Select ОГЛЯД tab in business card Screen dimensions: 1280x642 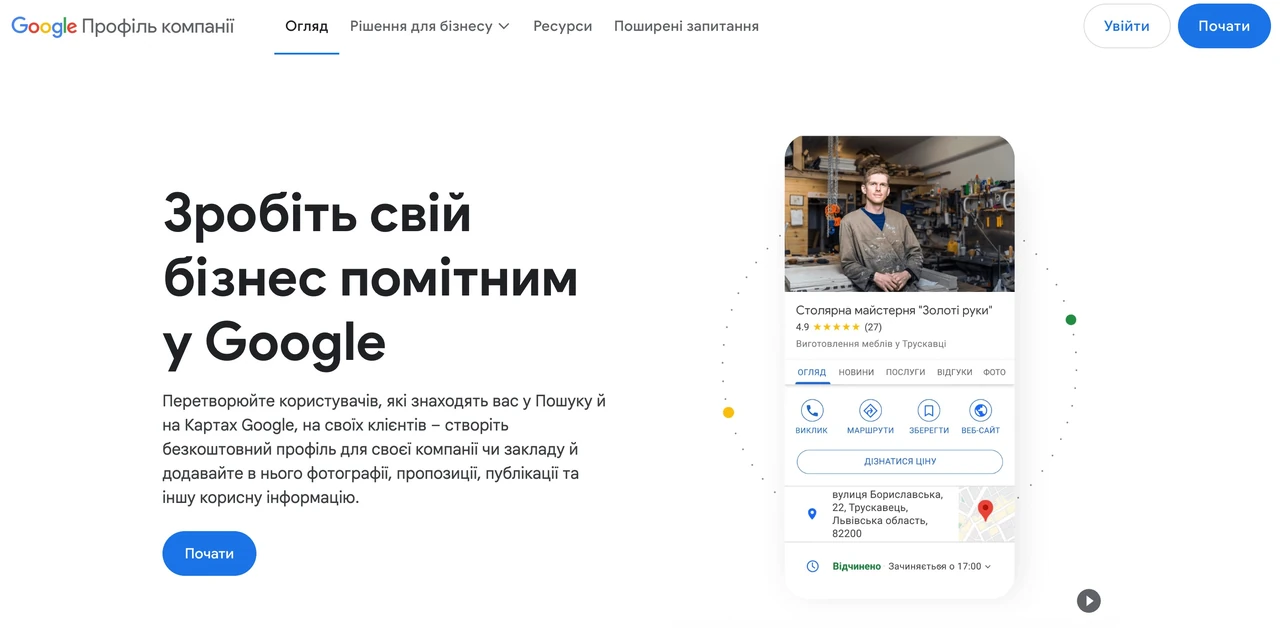point(812,372)
